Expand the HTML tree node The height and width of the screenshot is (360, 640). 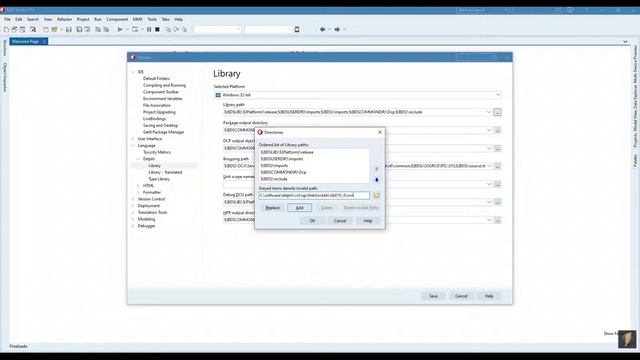click(x=138, y=186)
